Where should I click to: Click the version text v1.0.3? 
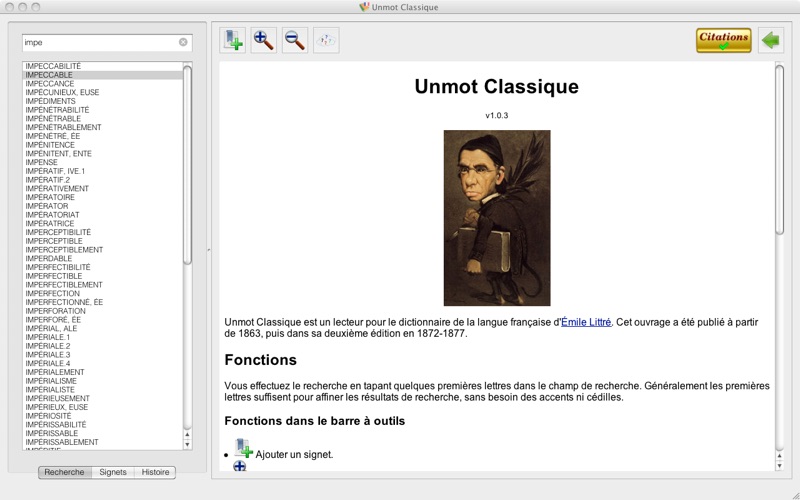[x=496, y=115]
